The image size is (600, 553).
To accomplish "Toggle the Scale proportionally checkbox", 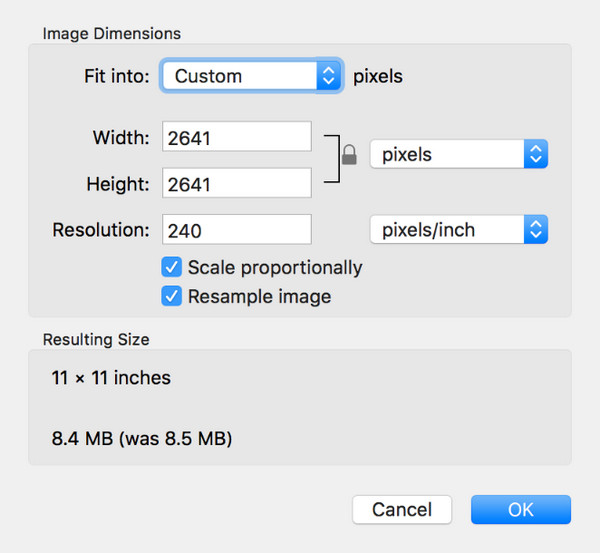I will click(x=172, y=267).
